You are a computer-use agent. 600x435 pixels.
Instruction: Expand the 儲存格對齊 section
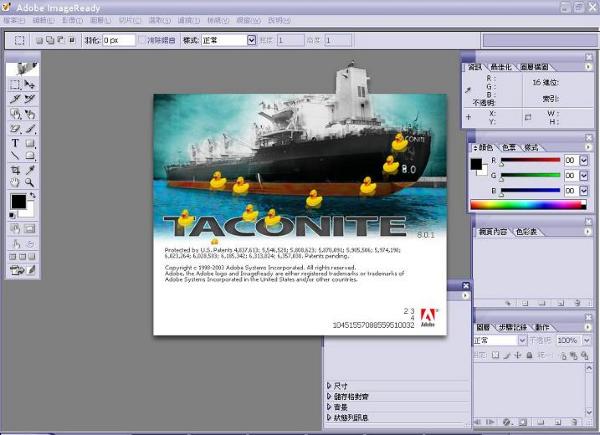tap(329, 396)
